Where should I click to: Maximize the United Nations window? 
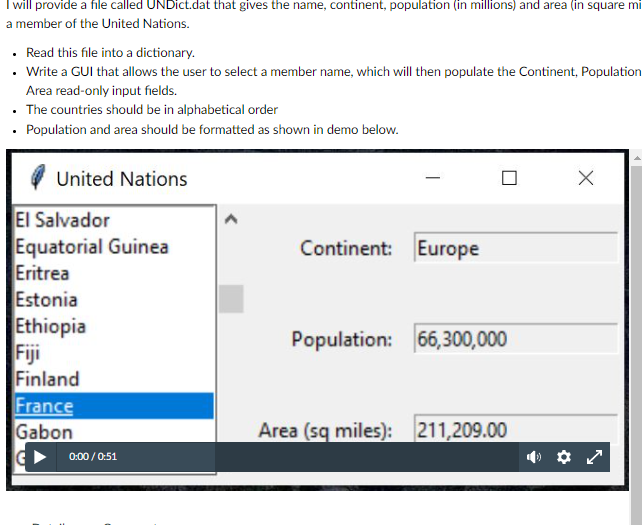click(x=509, y=178)
